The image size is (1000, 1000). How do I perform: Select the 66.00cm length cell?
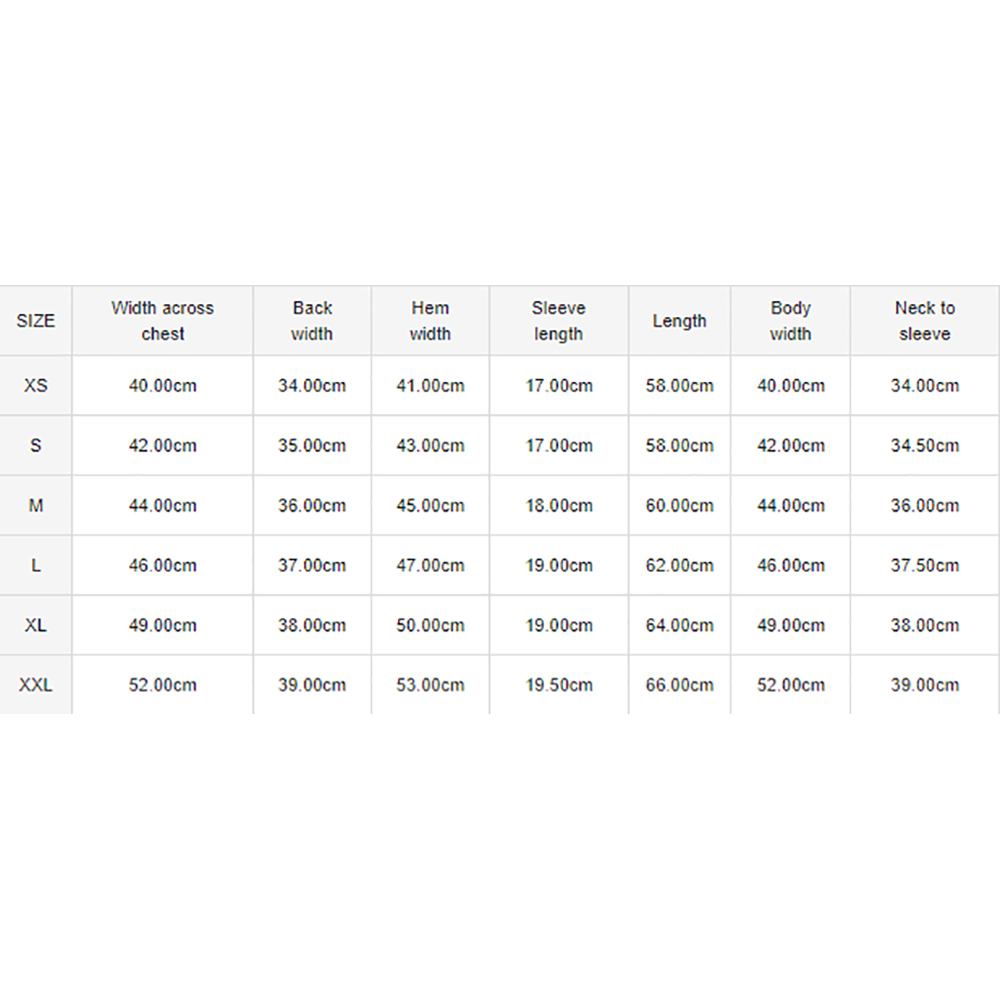pos(679,685)
